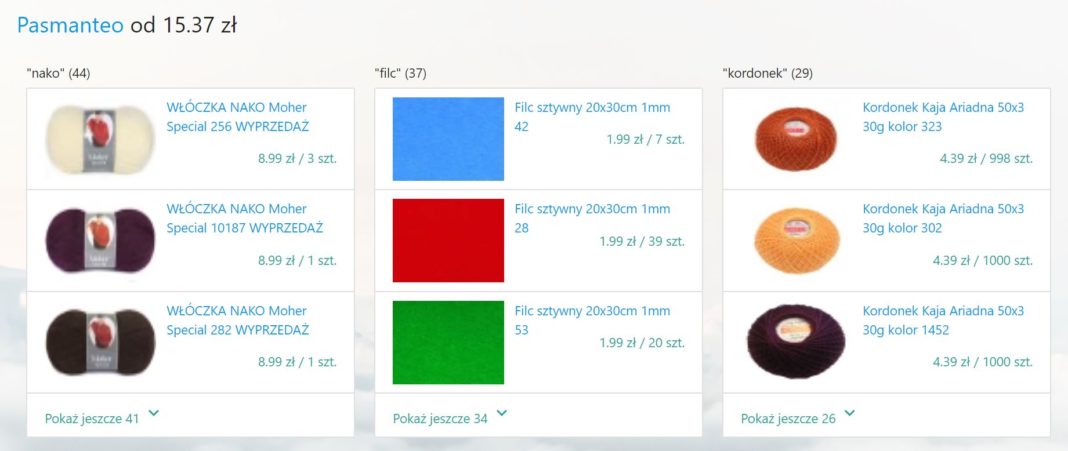
Task: Open Filc sztywny 20x30cm 1mm 42 link
Action: click(592, 117)
